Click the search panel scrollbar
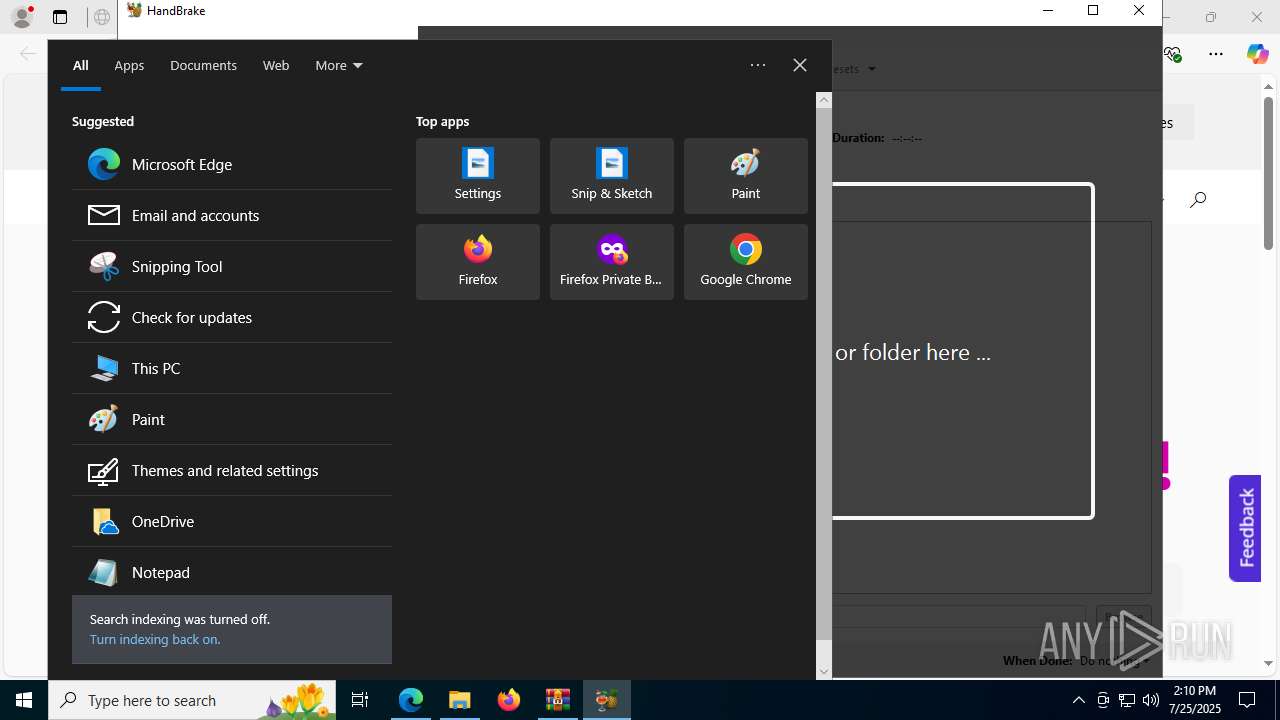The height and width of the screenshot is (720, 1280). (x=824, y=373)
